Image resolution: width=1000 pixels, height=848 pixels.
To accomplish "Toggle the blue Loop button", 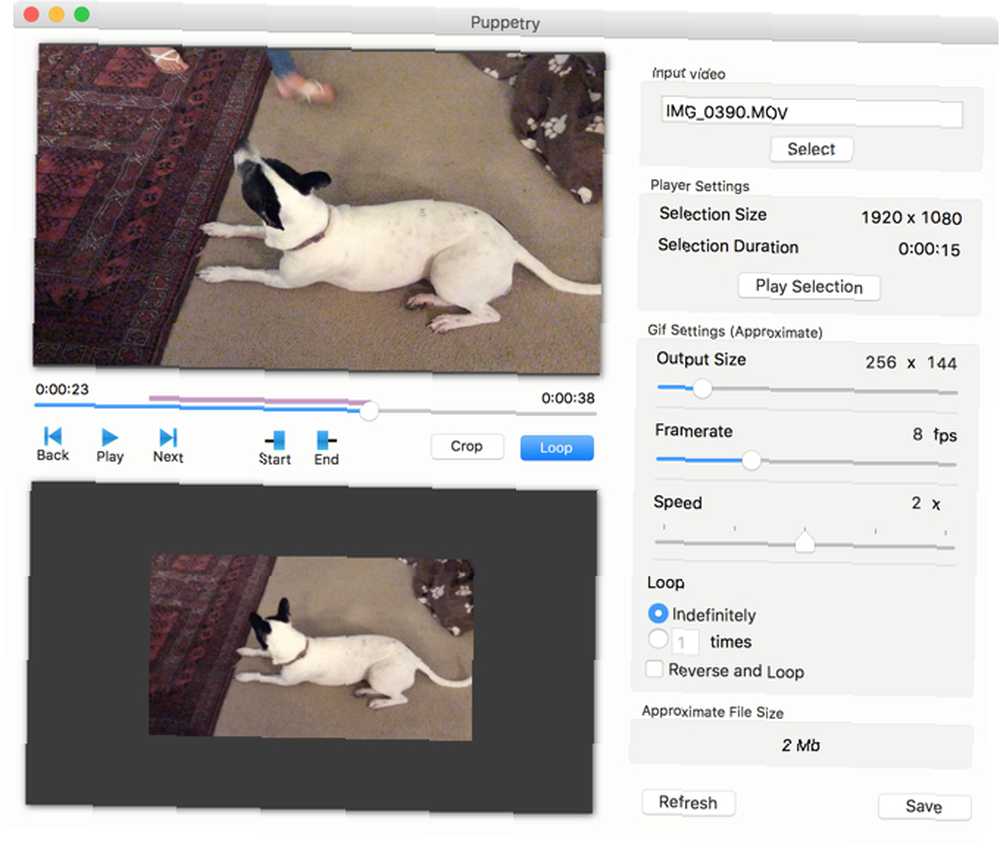I will [557, 448].
